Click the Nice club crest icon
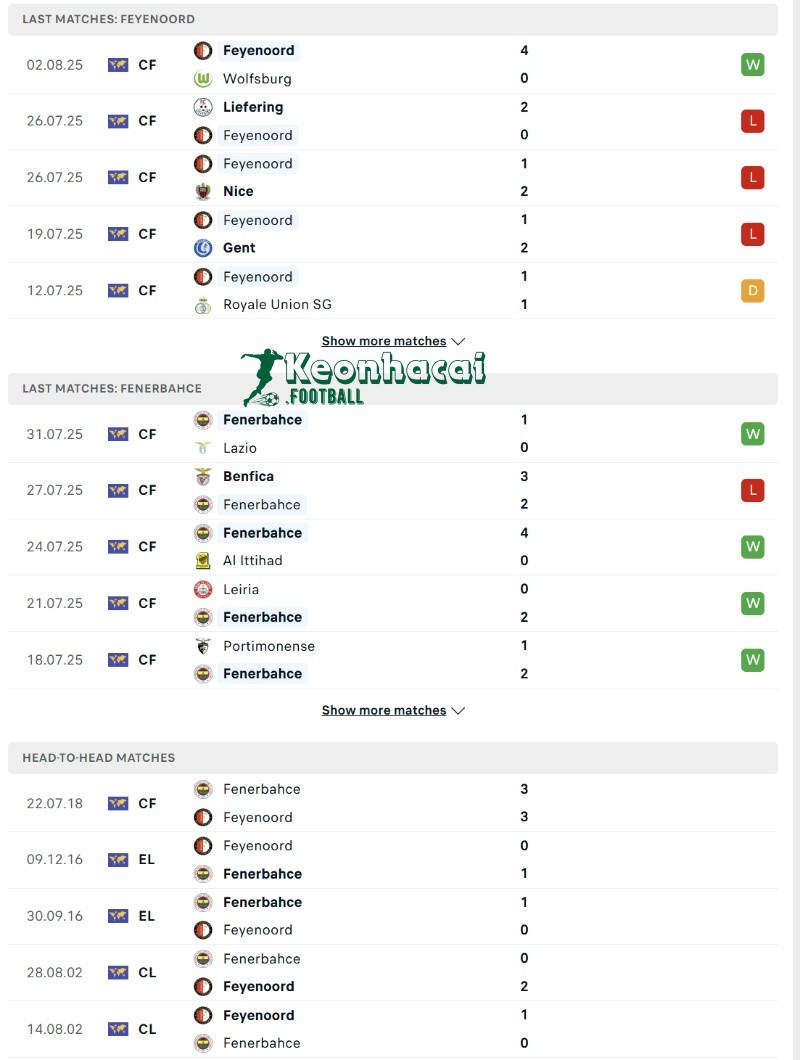Viewport: 800px width, 1060px height. (203, 191)
